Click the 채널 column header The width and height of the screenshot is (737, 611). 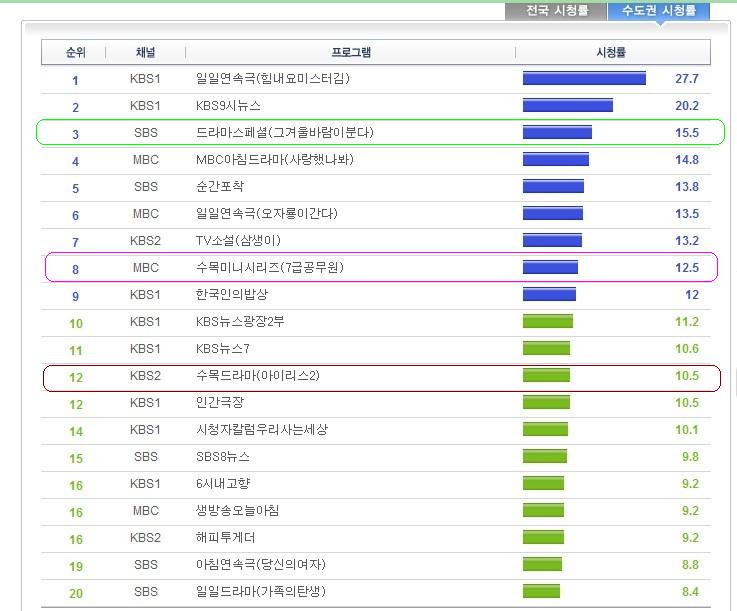tap(145, 52)
